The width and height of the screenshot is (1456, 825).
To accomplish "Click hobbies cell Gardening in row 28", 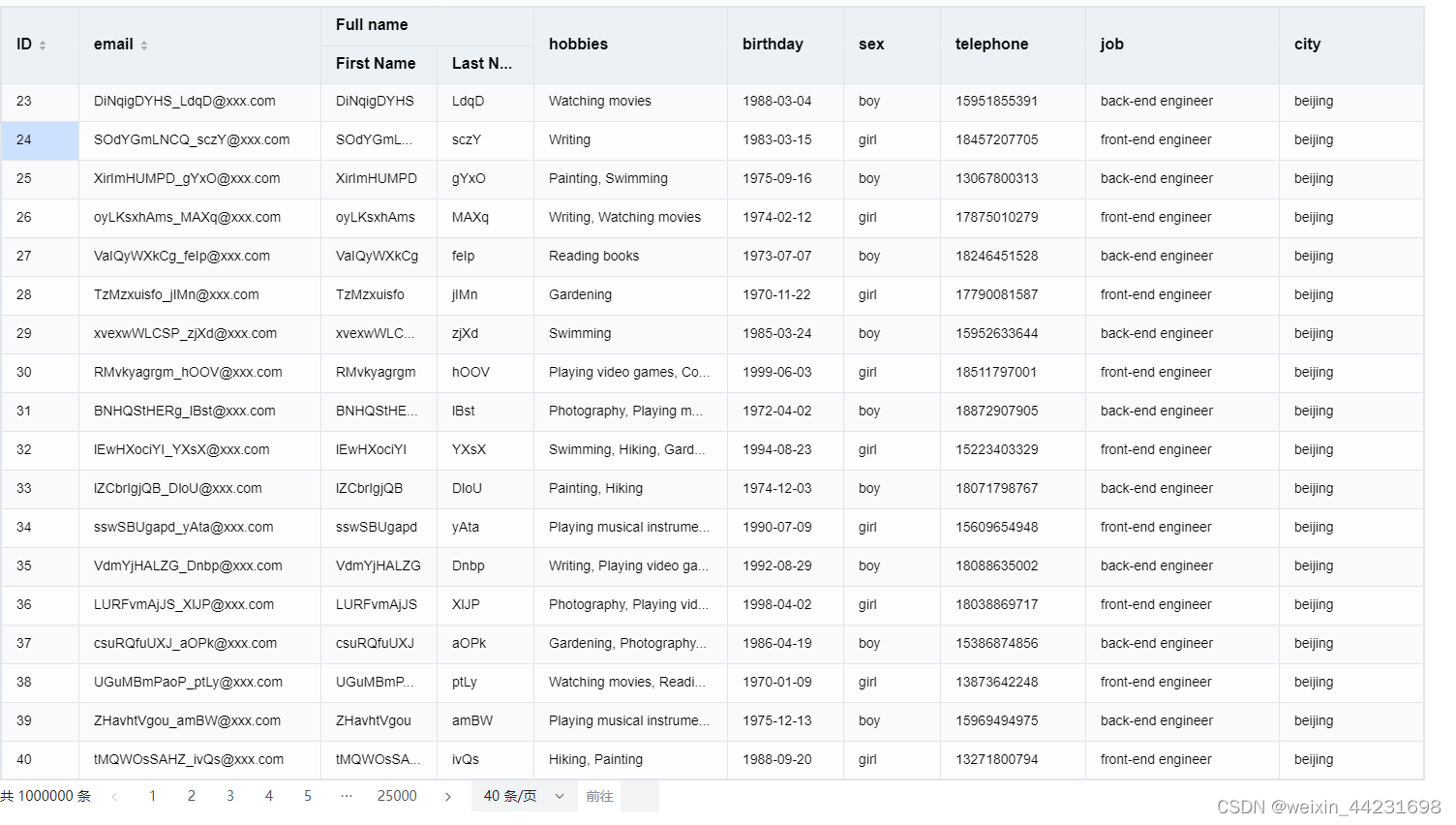I will pyautogui.click(x=580, y=295).
